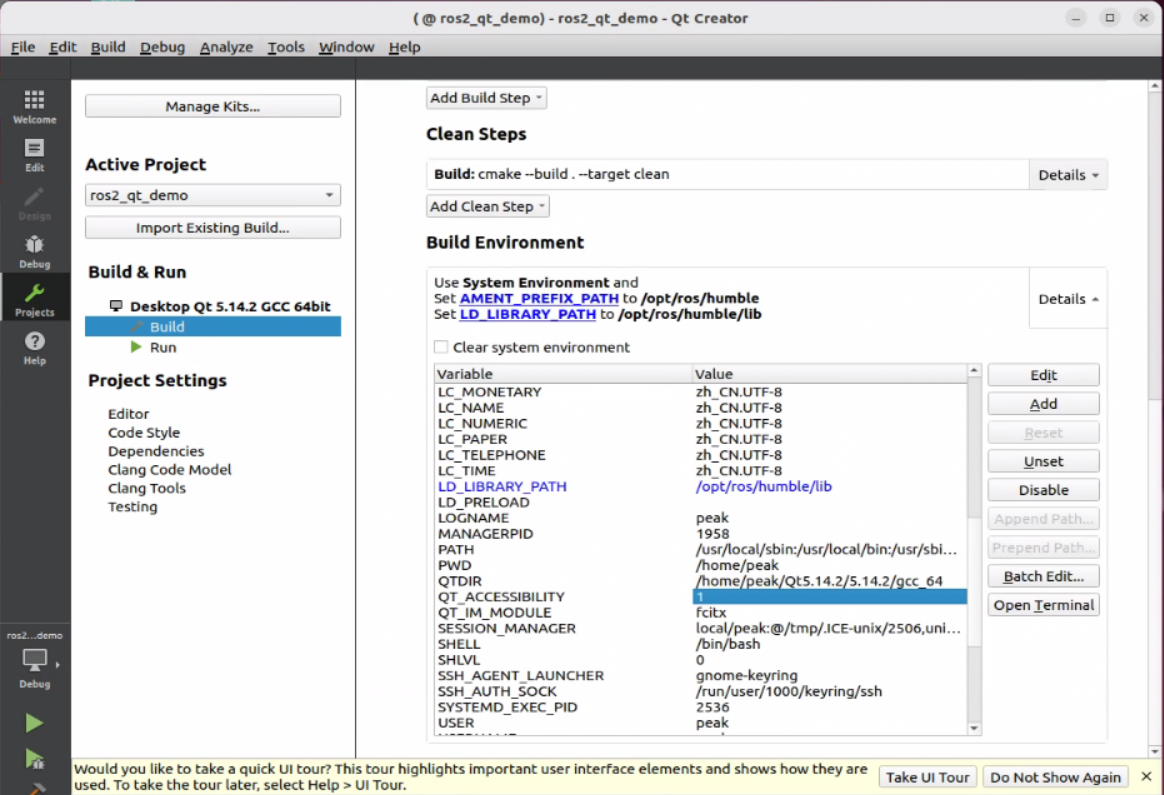The height and width of the screenshot is (795, 1164).
Task: Open the ros2...demo kit selector monitor icon
Action: [34, 660]
